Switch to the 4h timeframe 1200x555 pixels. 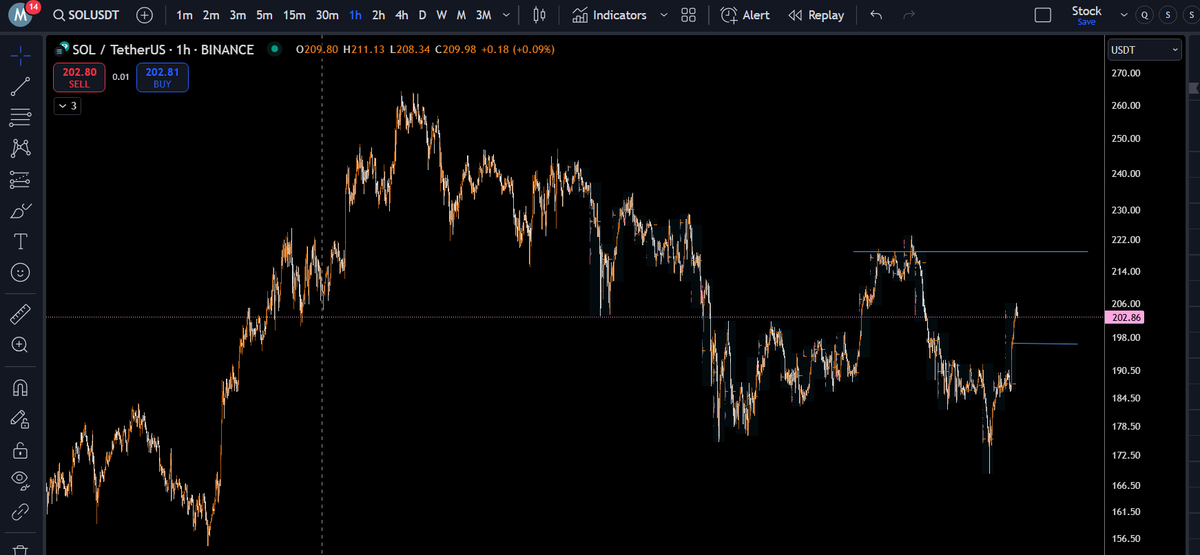pyautogui.click(x=401, y=16)
